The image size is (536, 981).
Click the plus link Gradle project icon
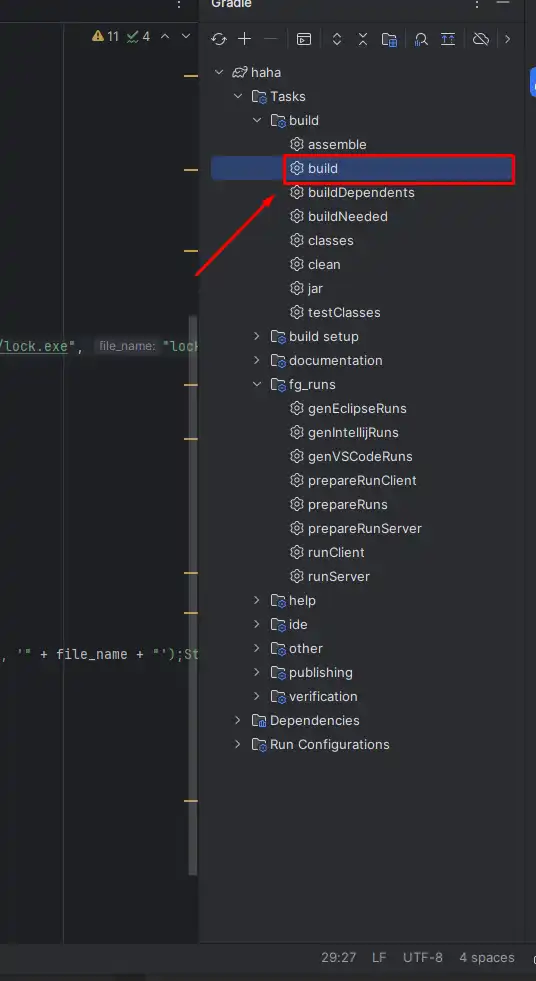coord(245,39)
